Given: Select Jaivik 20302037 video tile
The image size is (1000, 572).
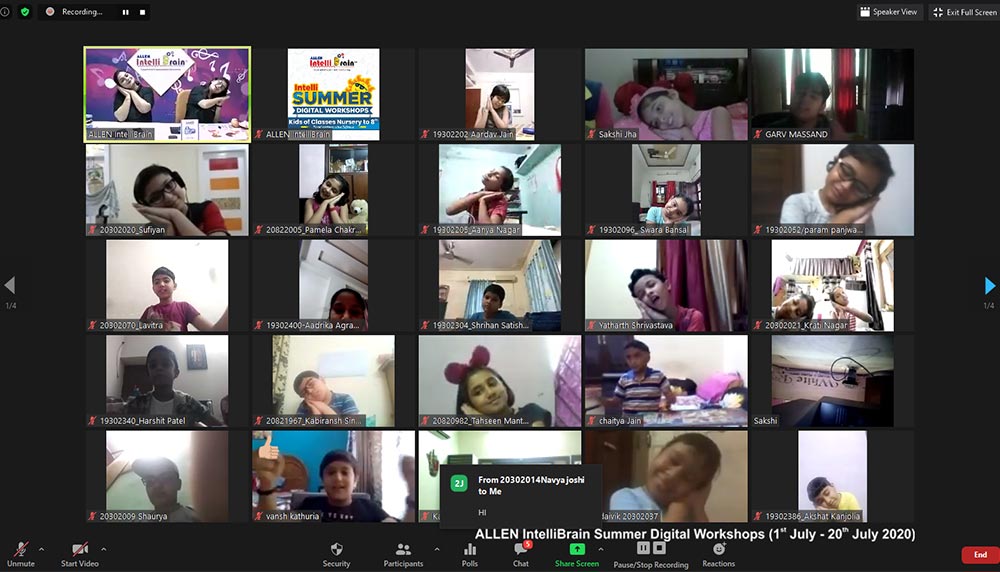Looking at the screenshot, I should (x=666, y=477).
